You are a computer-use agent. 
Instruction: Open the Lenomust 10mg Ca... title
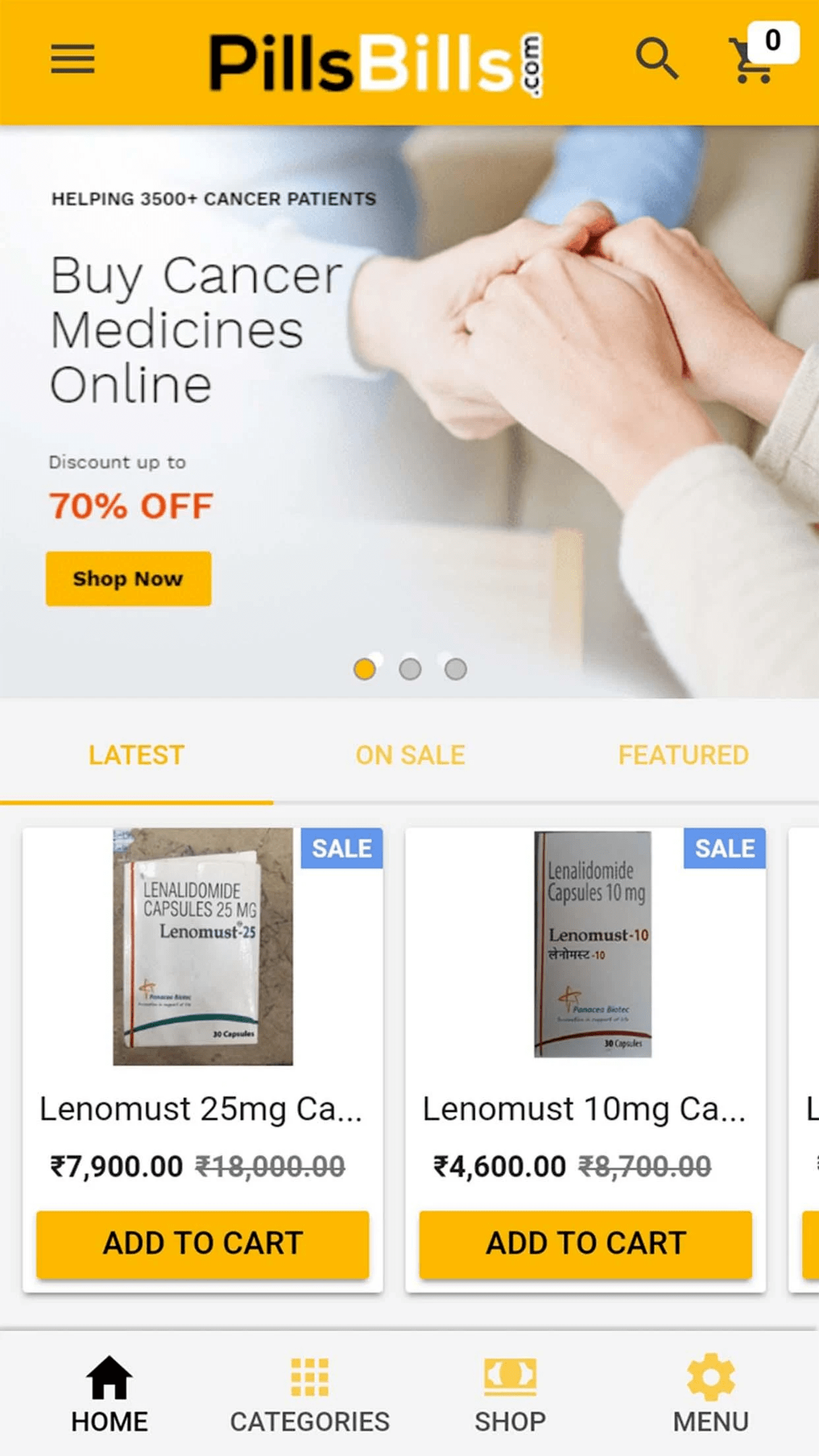coord(584,1109)
